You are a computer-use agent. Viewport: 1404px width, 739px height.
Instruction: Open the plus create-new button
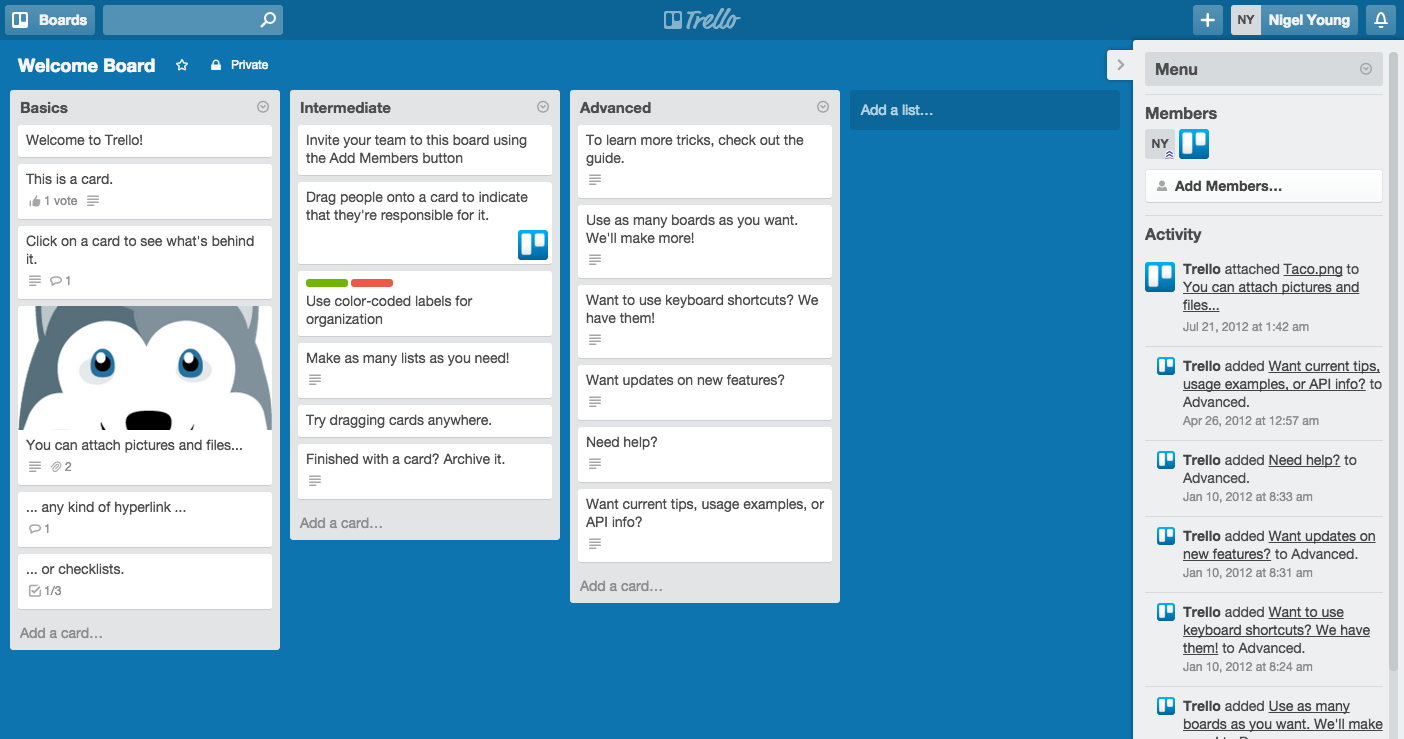click(1208, 20)
